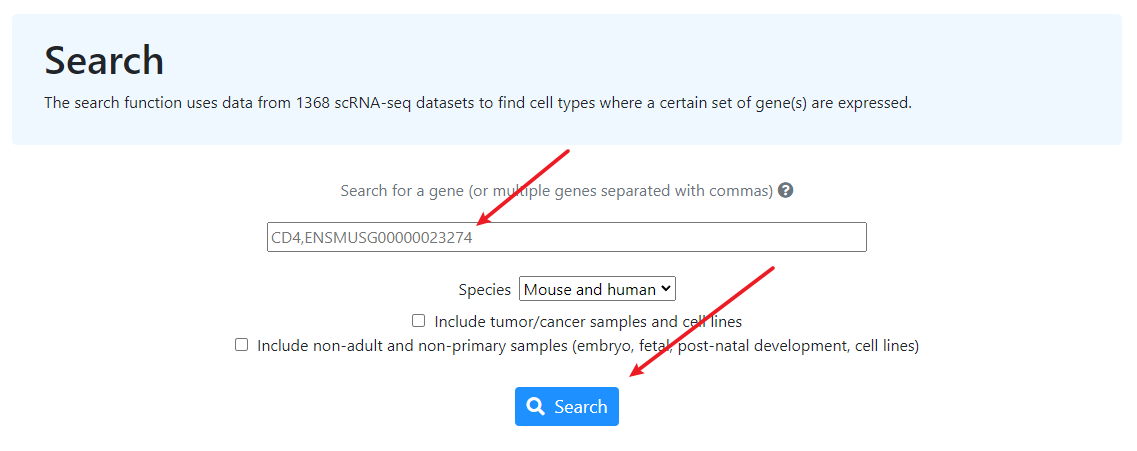Click the '1368 scRNA-seq datasets' description sentence
This screenshot has height=451, width=1137.
[x=478, y=103]
